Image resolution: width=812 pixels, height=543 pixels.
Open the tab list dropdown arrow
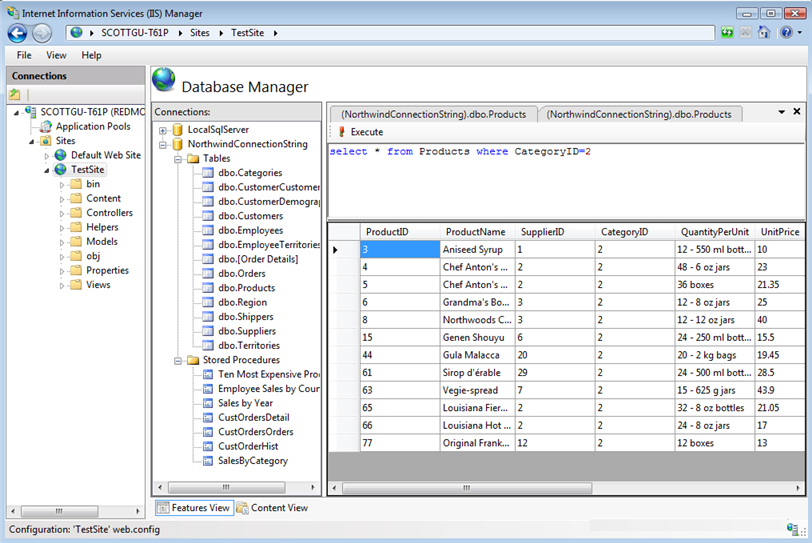click(x=781, y=112)
